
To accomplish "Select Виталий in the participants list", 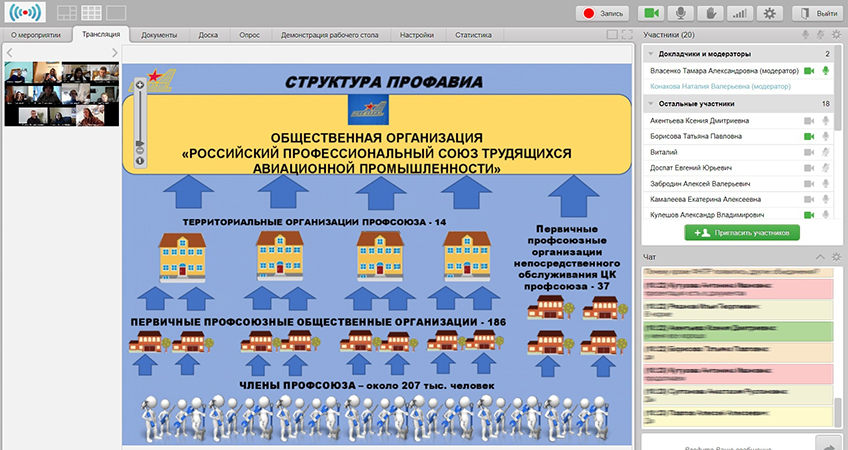I will click(x=664, y=153).
